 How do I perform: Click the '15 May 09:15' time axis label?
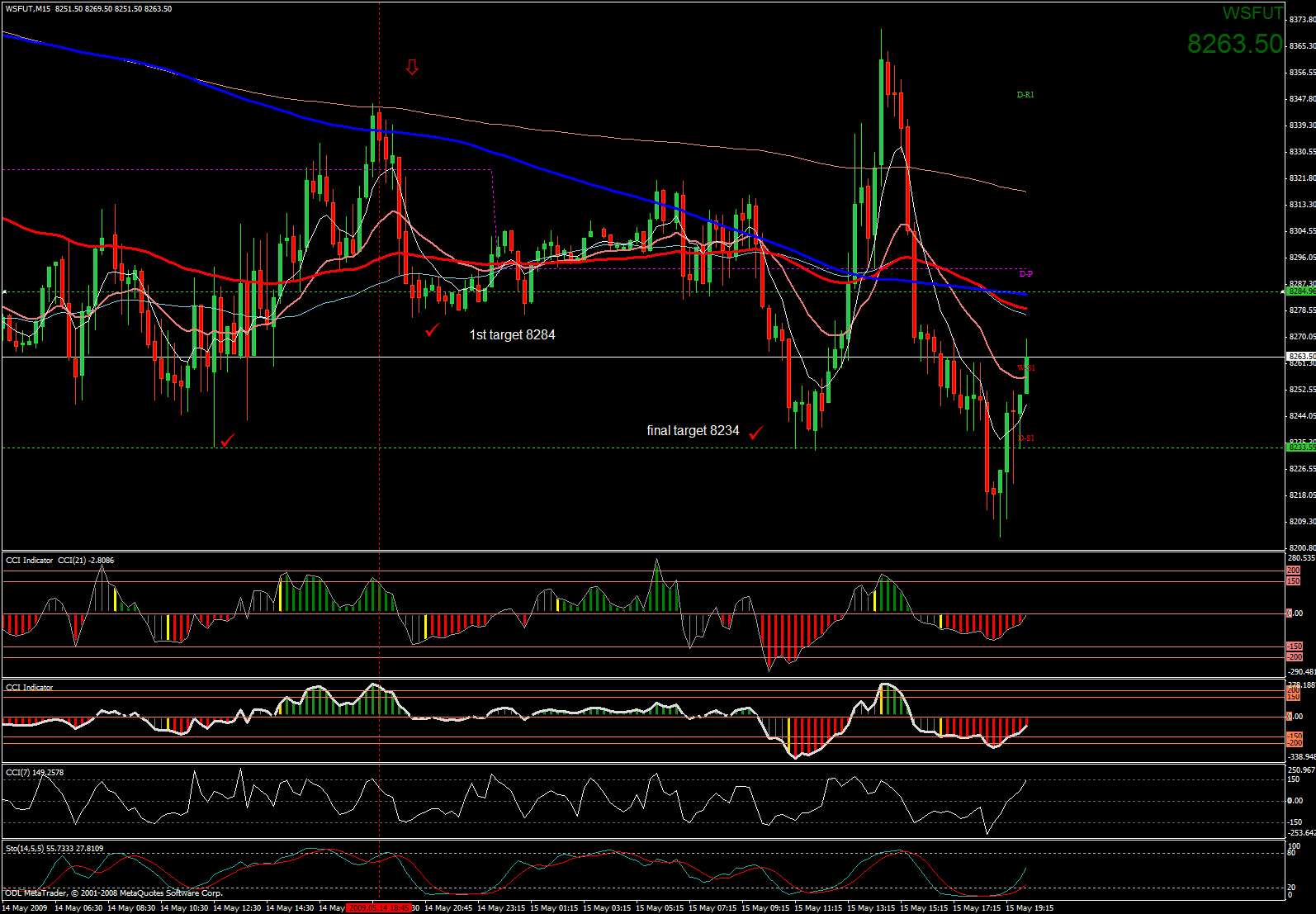coord(765,908)
